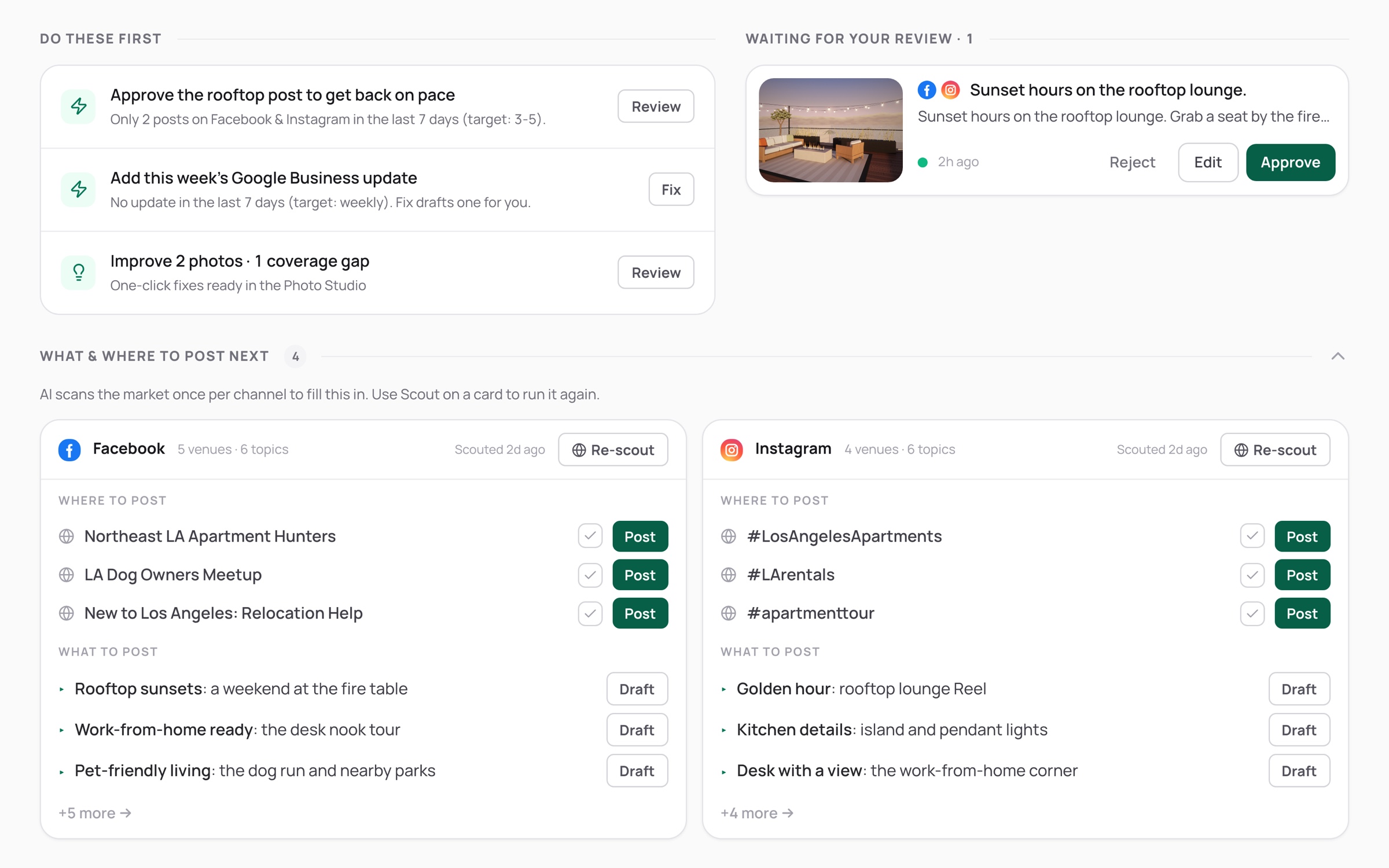This screenshot has width=1389, height=868.
Task: Click the globe icon next to Northeast LA Apartment Hunters
Action: (67, 536)
